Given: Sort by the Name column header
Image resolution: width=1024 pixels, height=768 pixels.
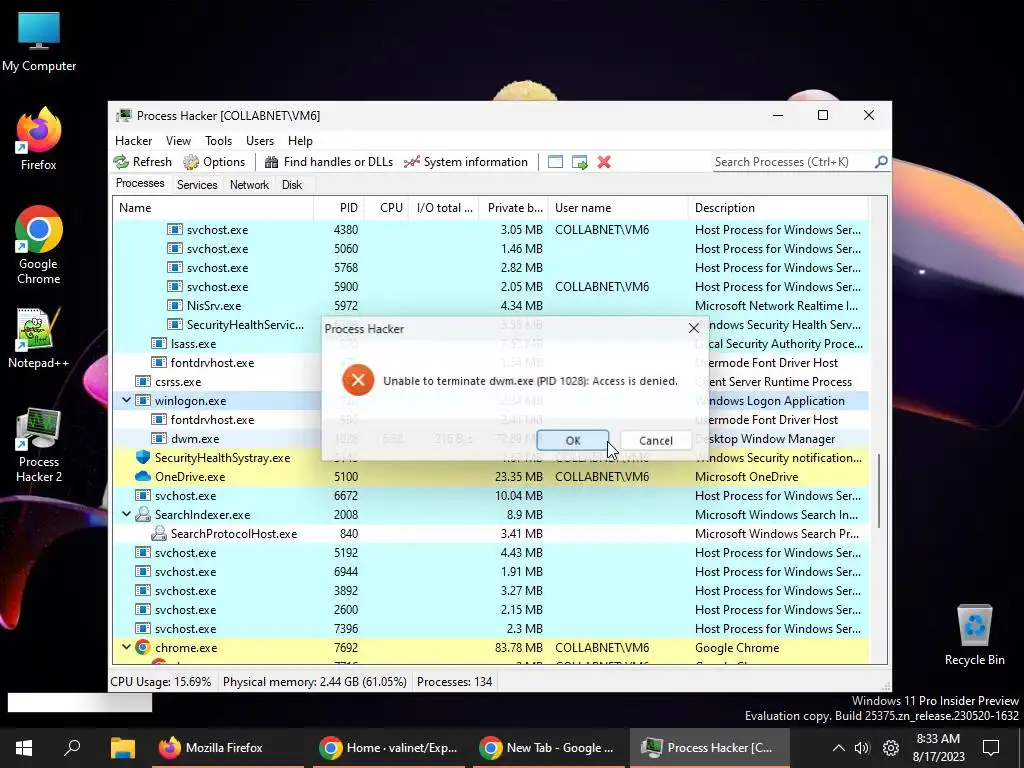Looking at the screenshot, I should click(x=214, y=208).
